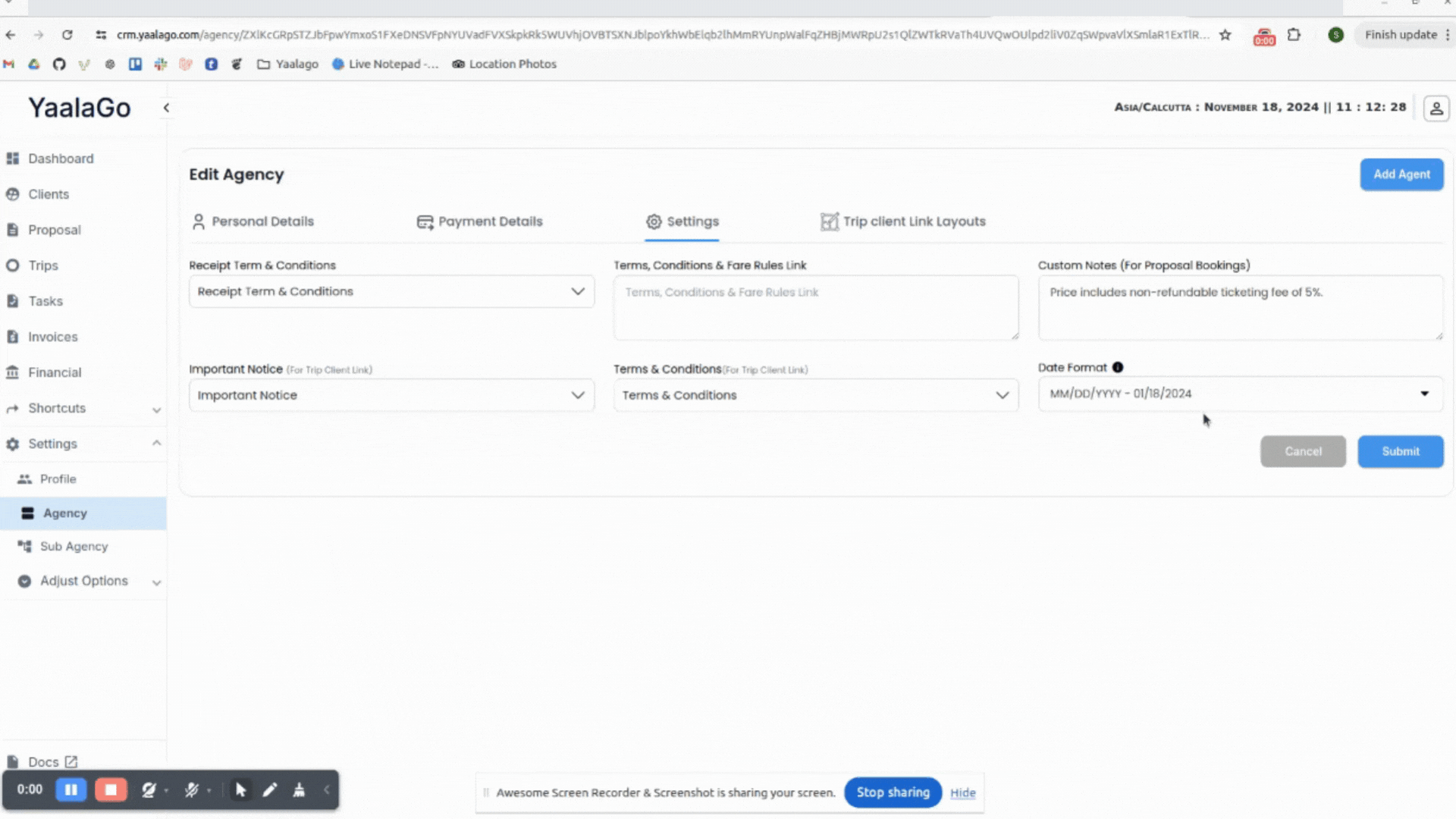This screenshot has height=819, width=1456.
Task: Pause the screen recording
Action: (x=71, y=789)
